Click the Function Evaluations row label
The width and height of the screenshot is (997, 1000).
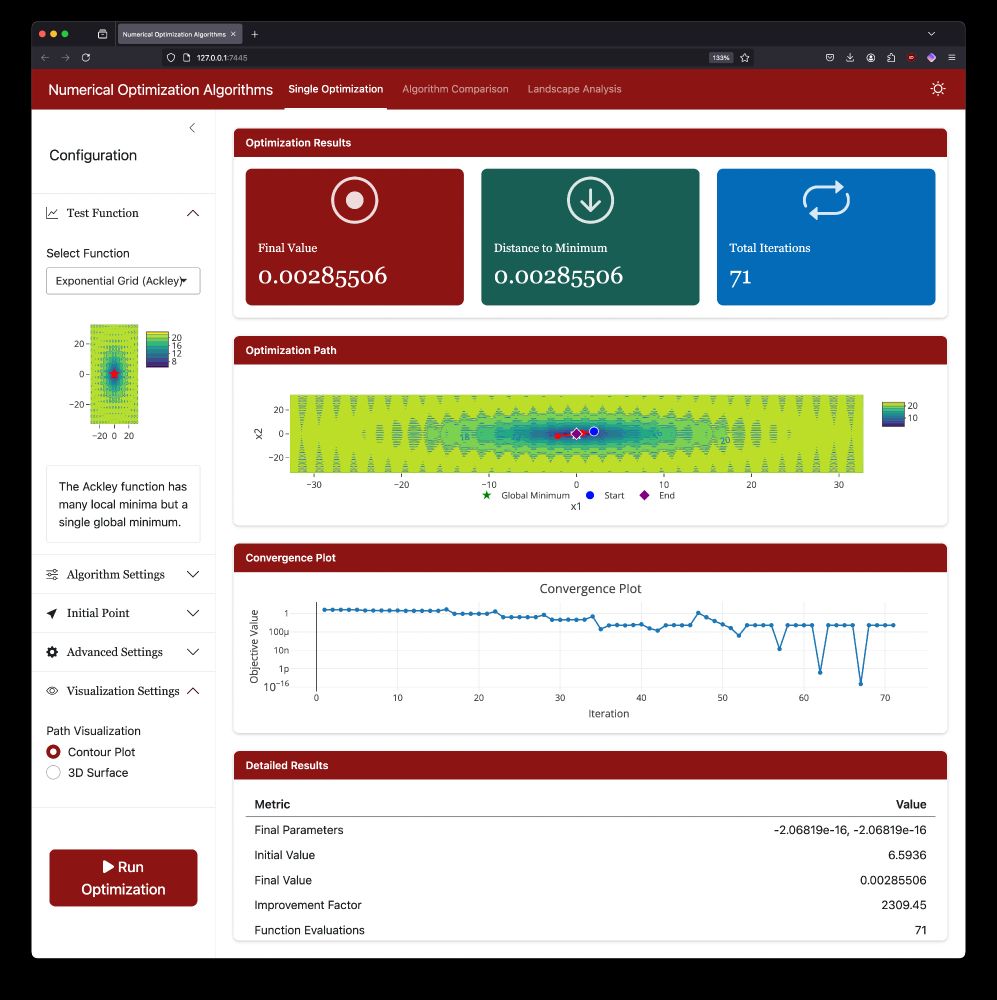[309, 930]
